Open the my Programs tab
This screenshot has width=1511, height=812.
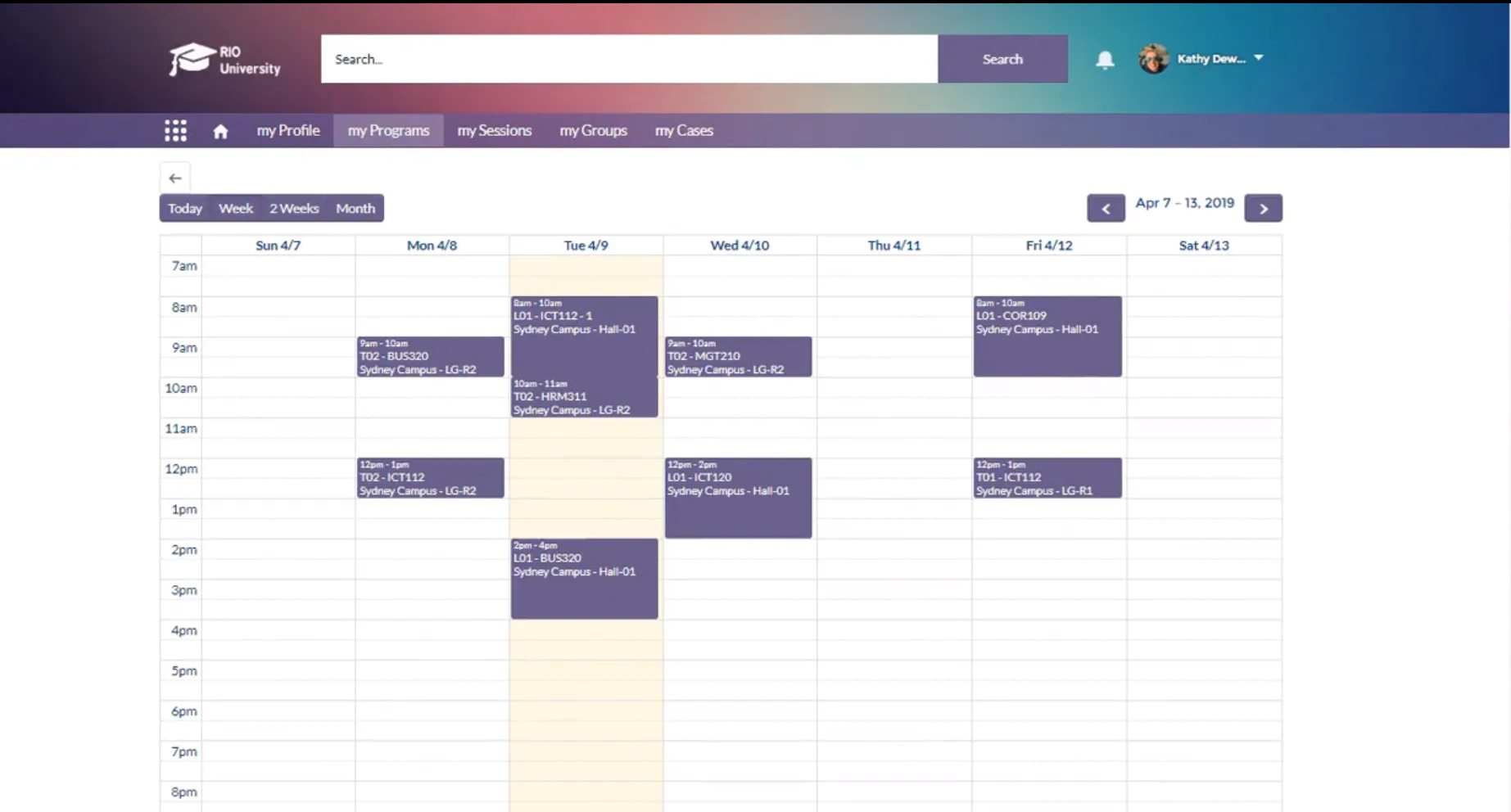[x=388, y=131]
